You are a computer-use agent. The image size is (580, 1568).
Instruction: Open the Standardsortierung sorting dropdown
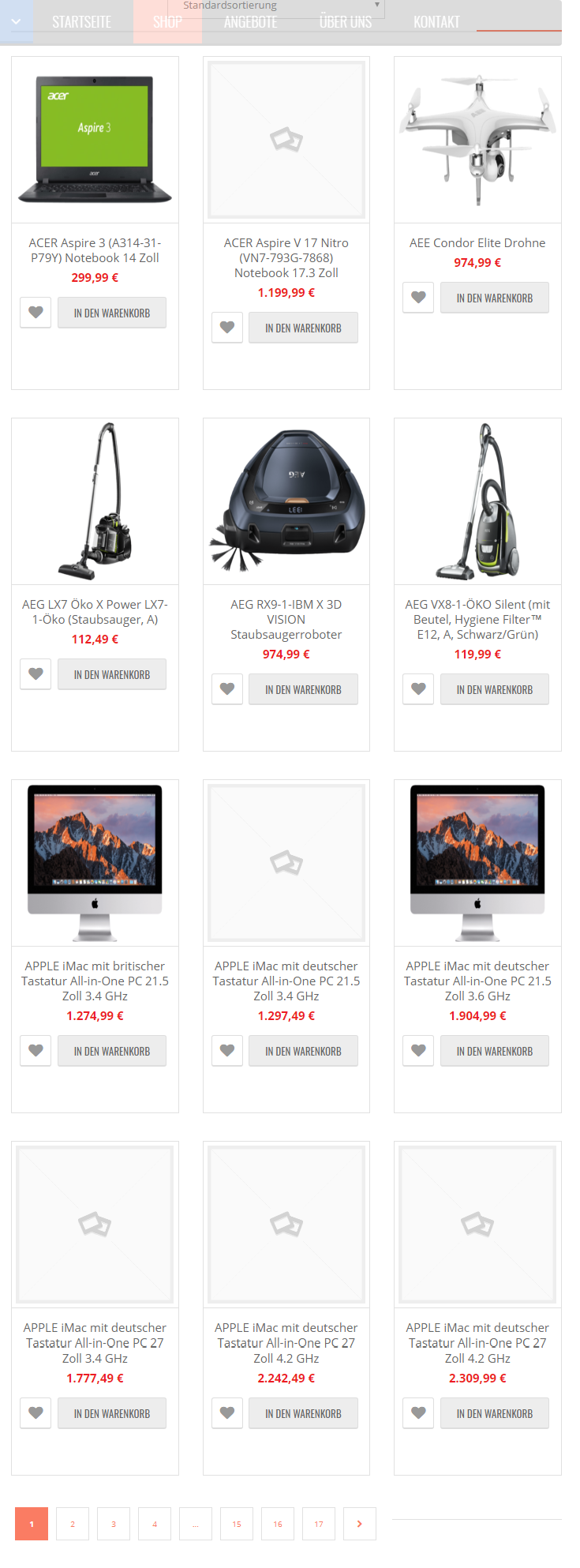point(276,6)
